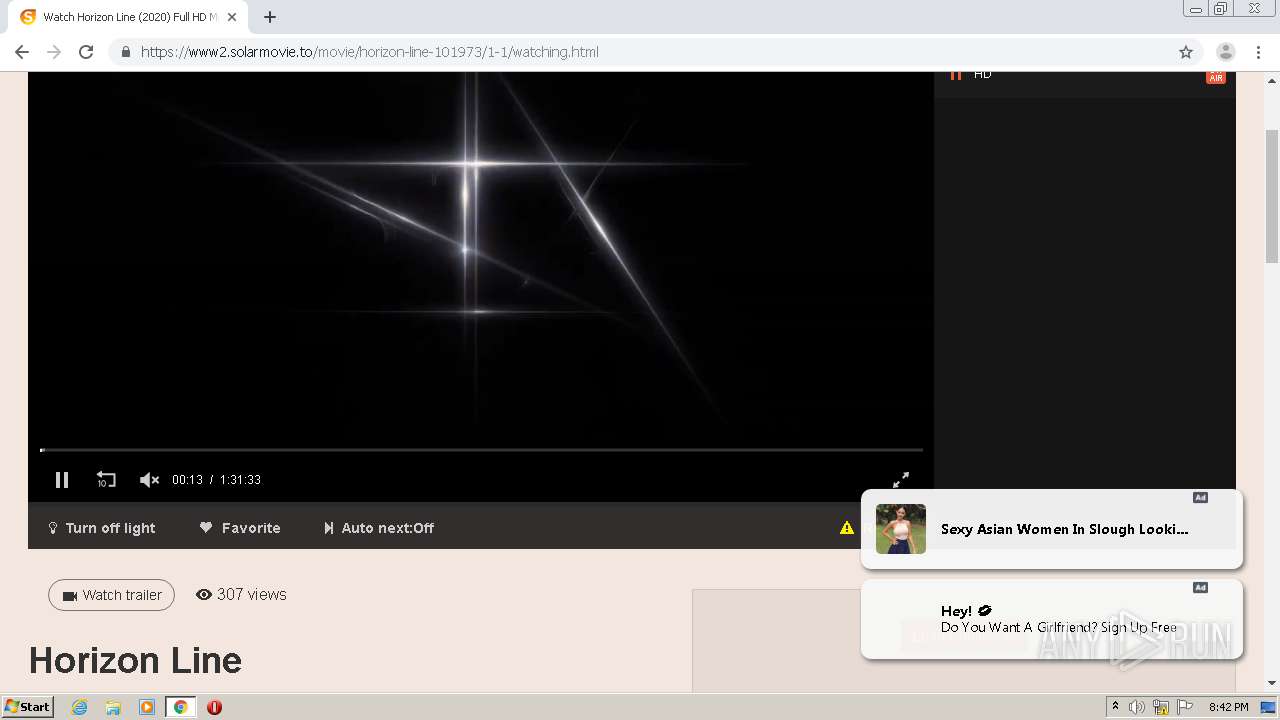
Task: Open Chrome profile avatar menu
Action: [x=1225, y=52]
